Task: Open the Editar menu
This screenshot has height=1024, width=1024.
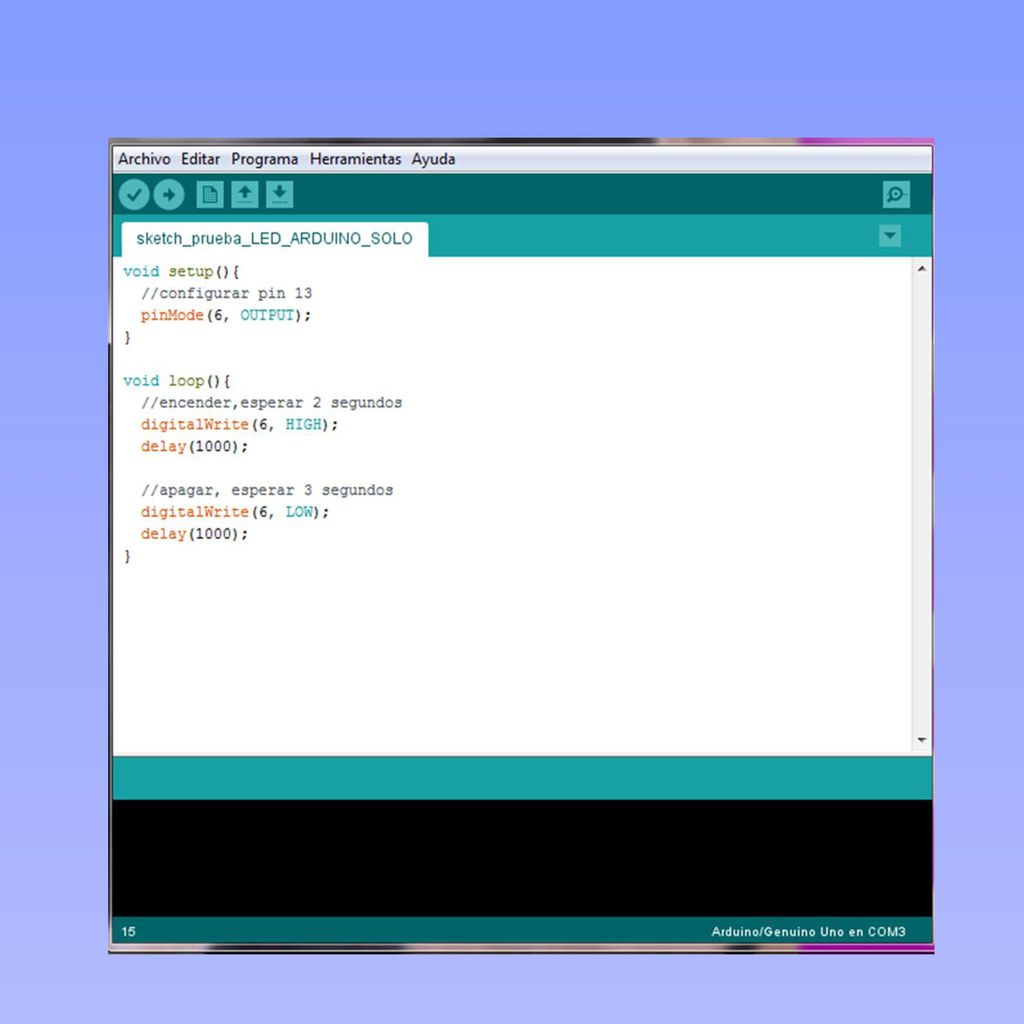Action: [x=200, y=159]
